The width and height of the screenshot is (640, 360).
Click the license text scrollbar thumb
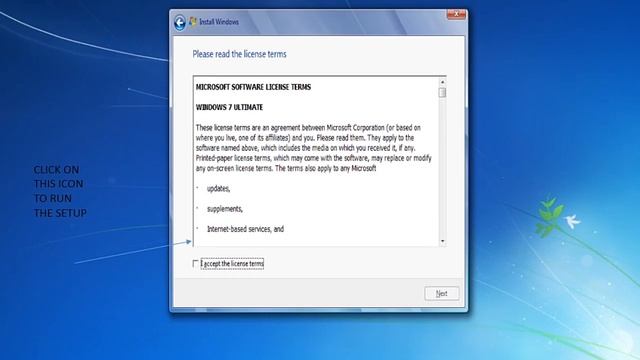(x=442, y=93)
